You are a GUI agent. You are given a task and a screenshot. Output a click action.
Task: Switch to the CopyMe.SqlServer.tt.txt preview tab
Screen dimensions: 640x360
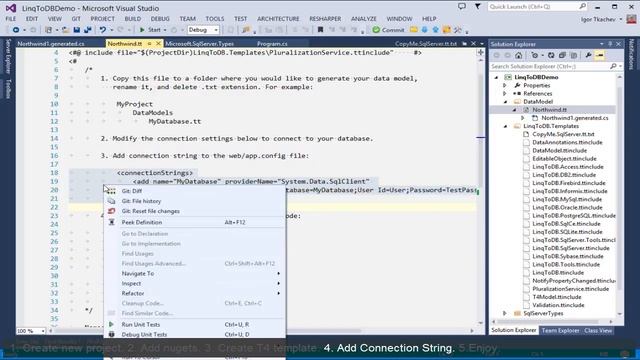[426, 44]
